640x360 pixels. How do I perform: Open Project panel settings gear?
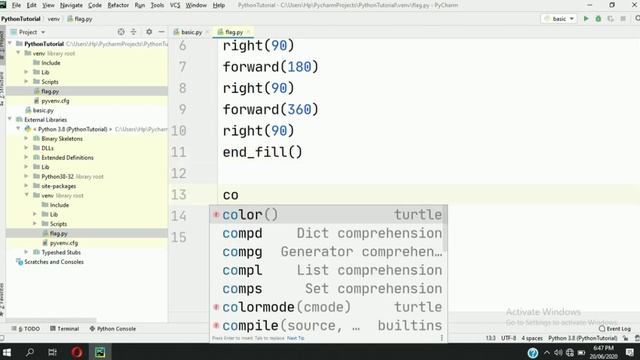tap(149, 32)
